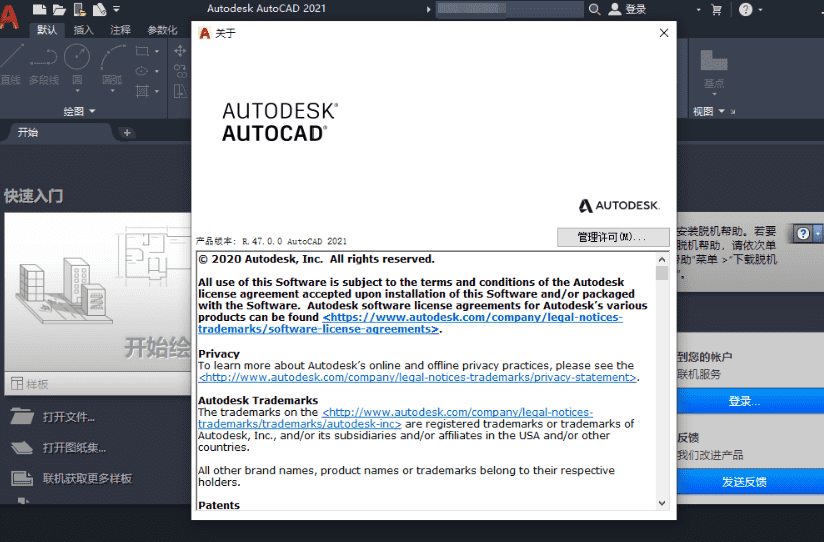Click 联机获取更多样板 in start page
824x542 pixels.
tap(71, 478)
